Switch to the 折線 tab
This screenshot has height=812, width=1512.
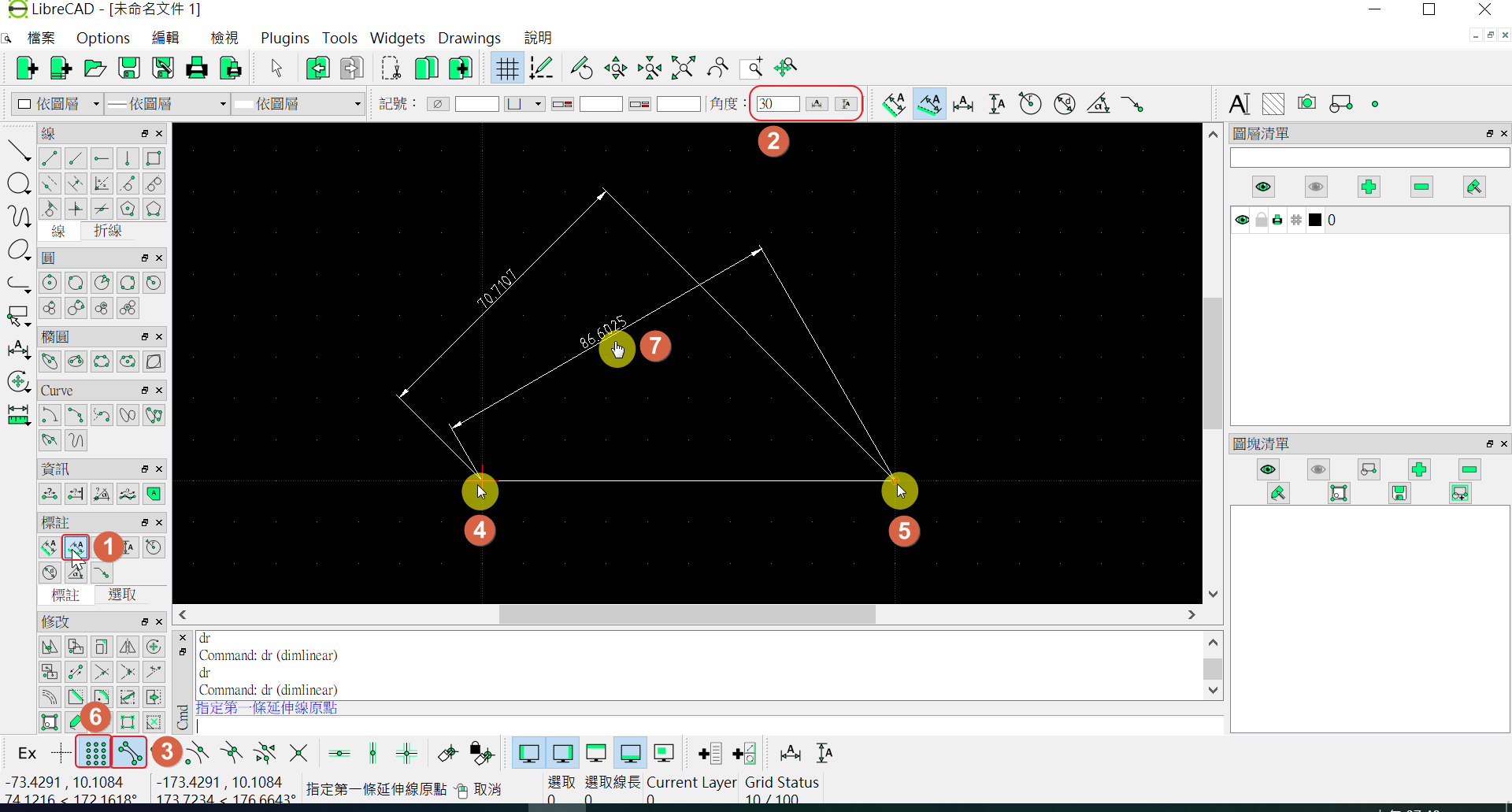(108, 231)
